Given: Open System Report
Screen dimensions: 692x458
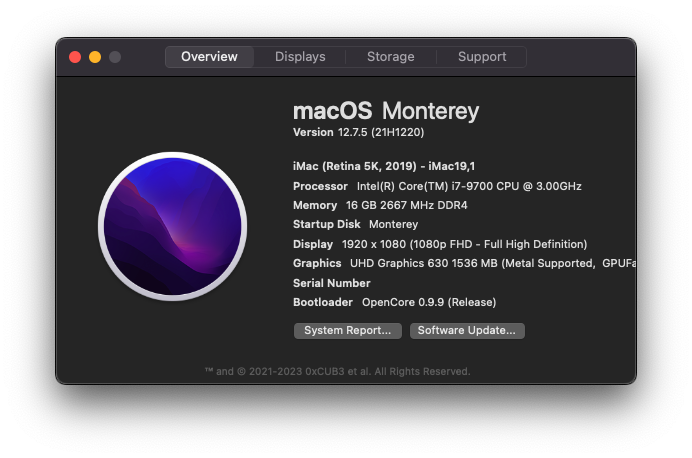Looking at the screenshot, I should point(348,330).
